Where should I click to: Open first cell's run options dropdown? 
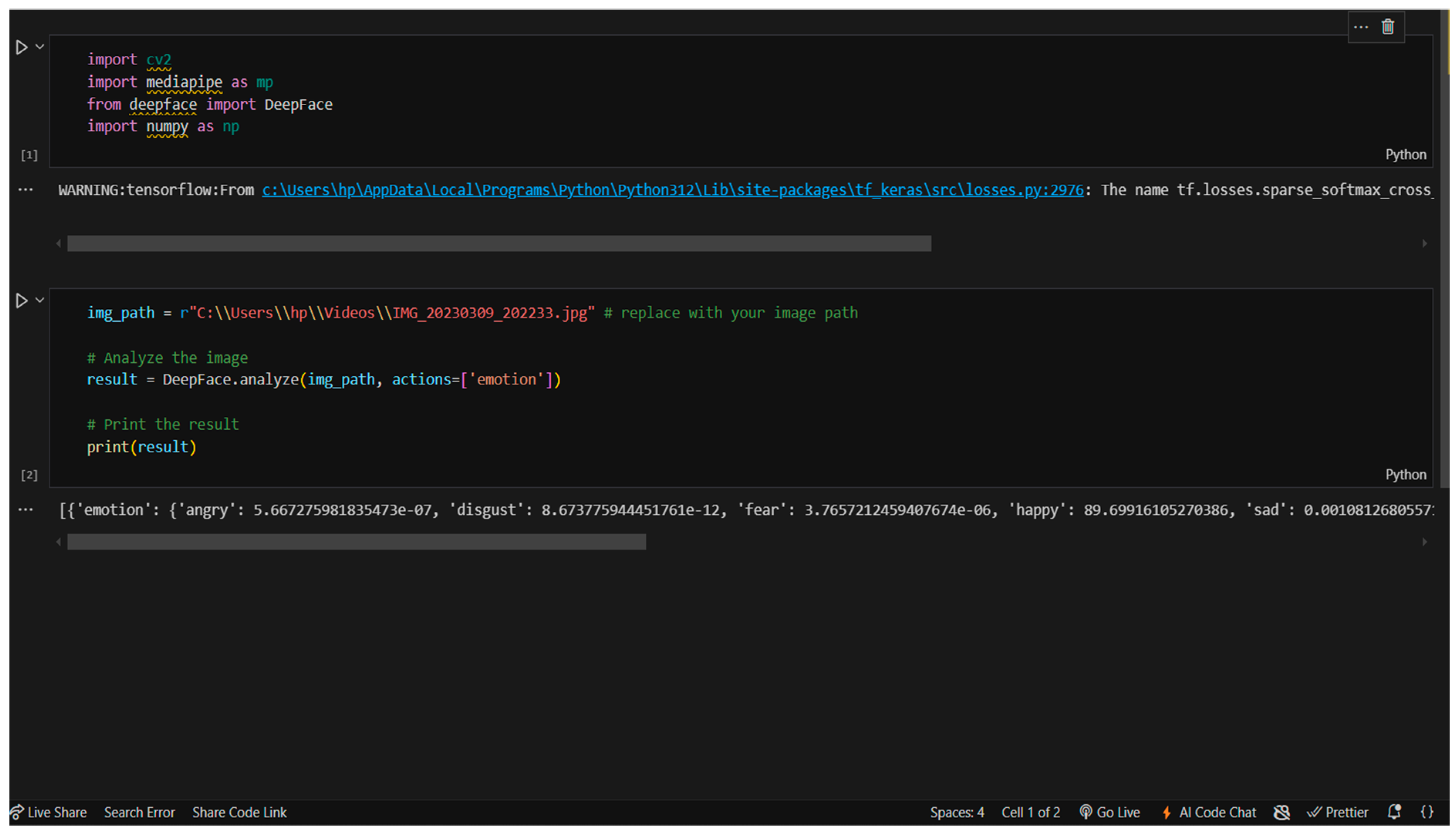tap(40, 47)
